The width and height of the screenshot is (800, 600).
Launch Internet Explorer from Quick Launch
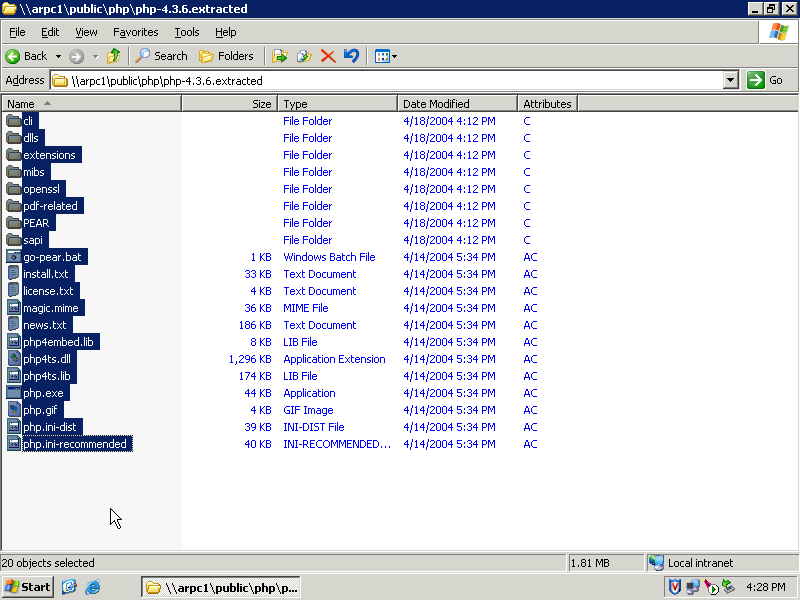coord(93,587)
